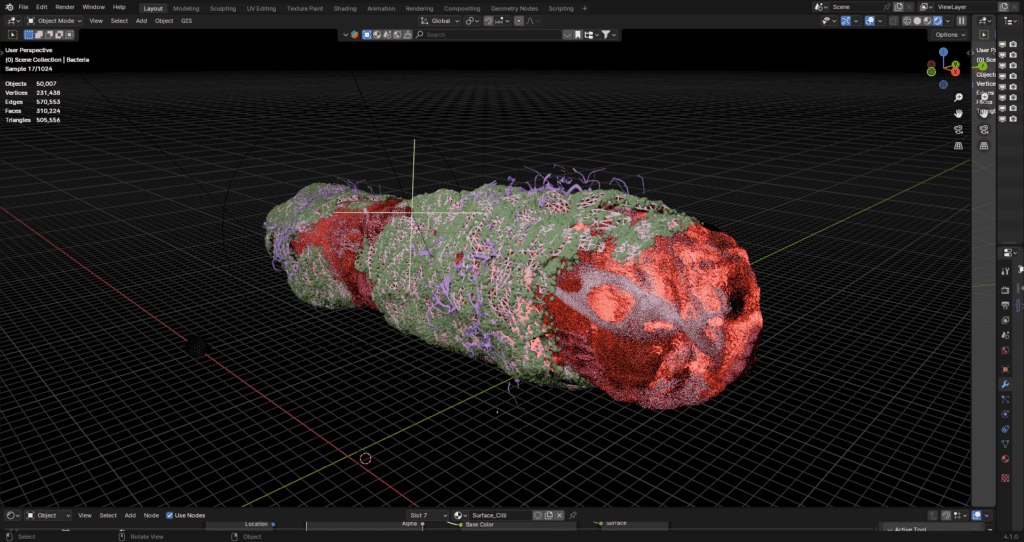This screenshot has height=542, width=1024.
Task: Toggle X-ray view in the viewport header
Action: [x=892, y=20]
